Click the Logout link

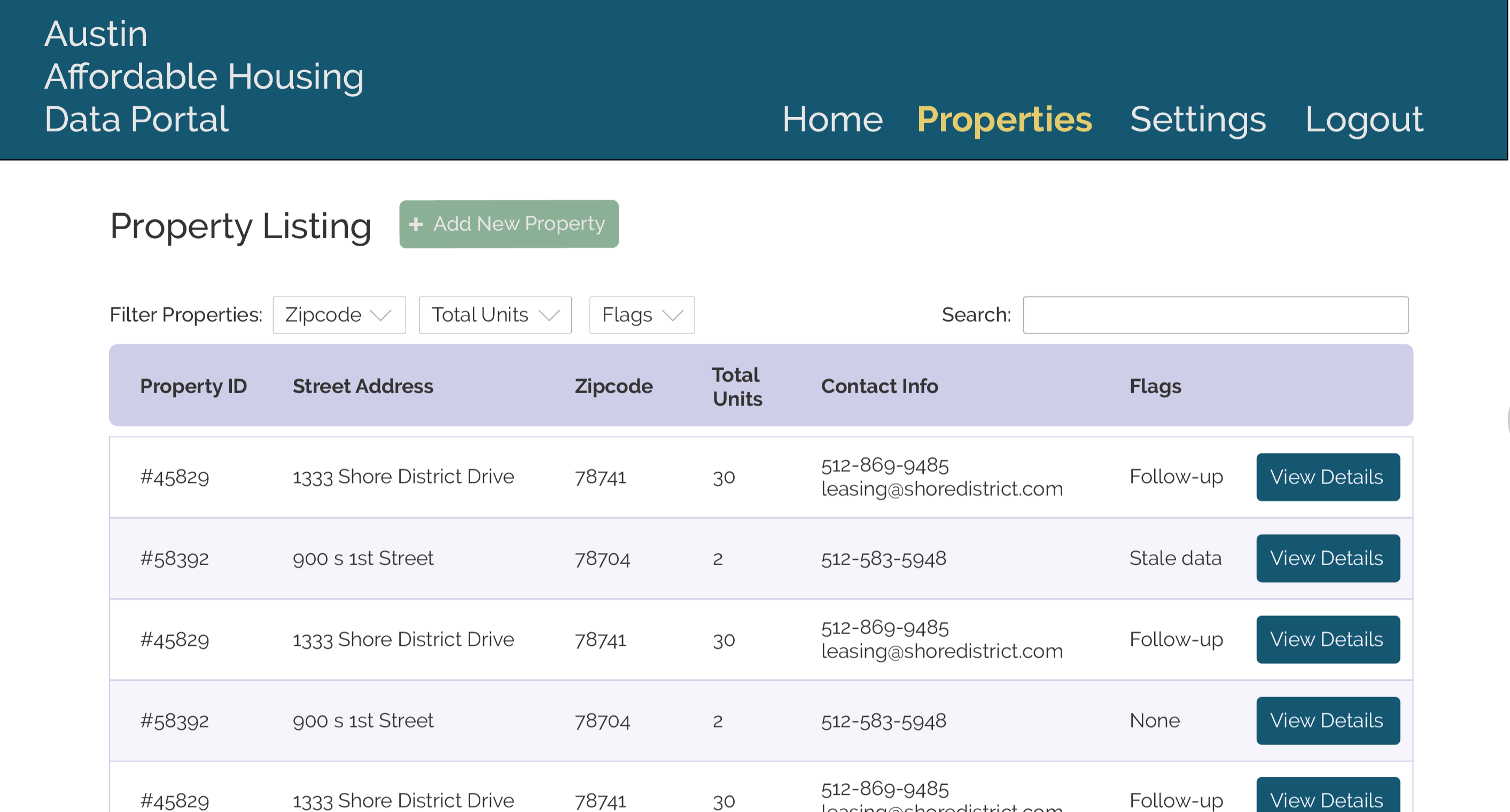click(x=1364, y=120)
